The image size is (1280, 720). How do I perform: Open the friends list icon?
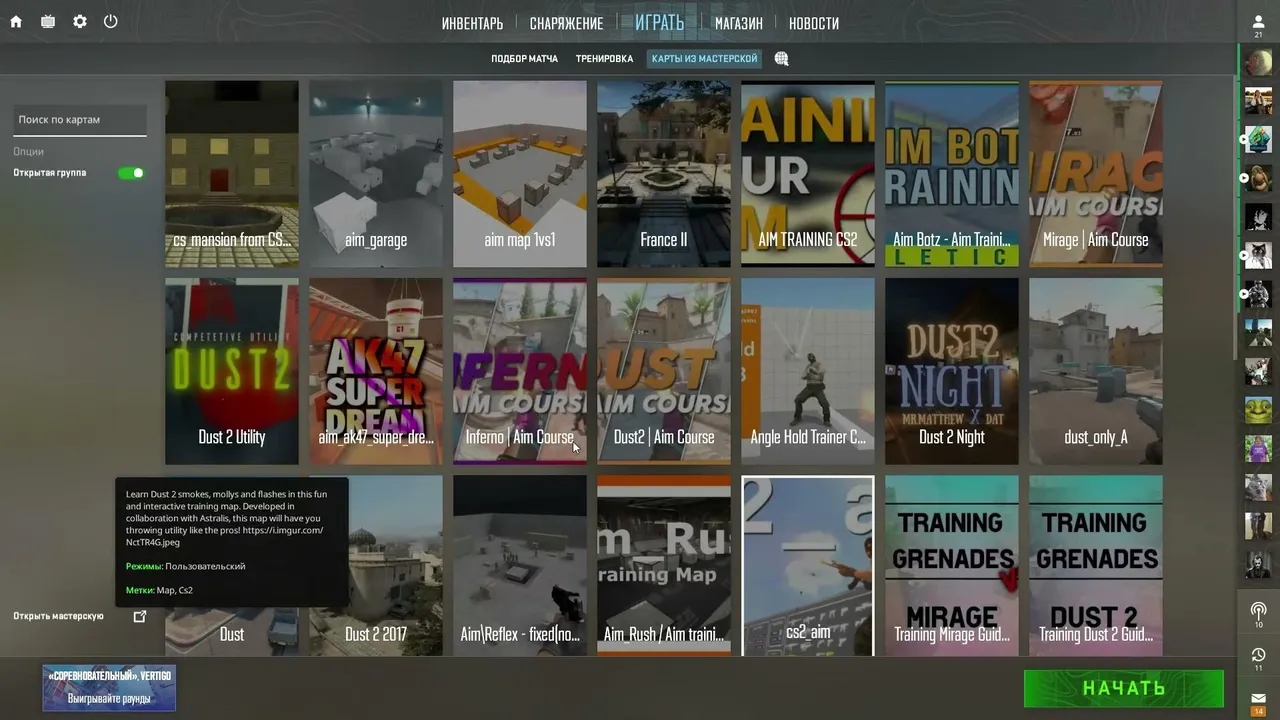coord(1258,23)
